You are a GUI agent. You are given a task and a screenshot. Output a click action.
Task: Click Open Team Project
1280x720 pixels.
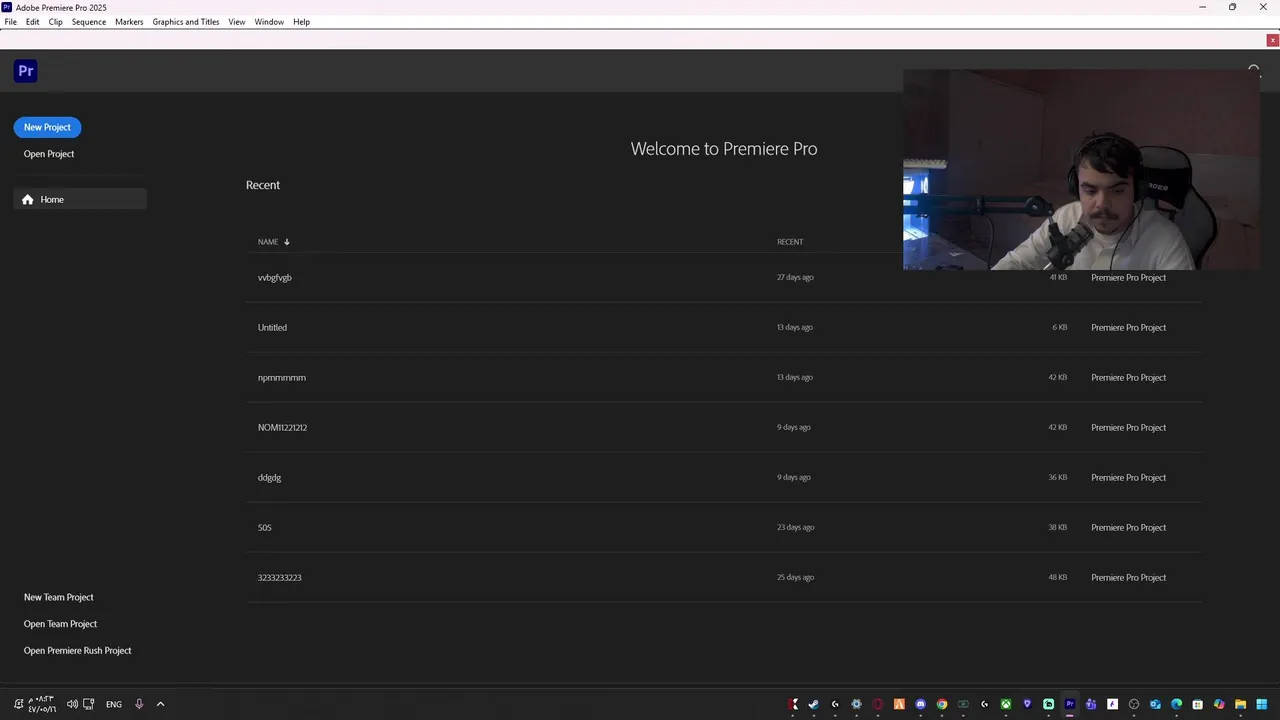pos(61,624)
